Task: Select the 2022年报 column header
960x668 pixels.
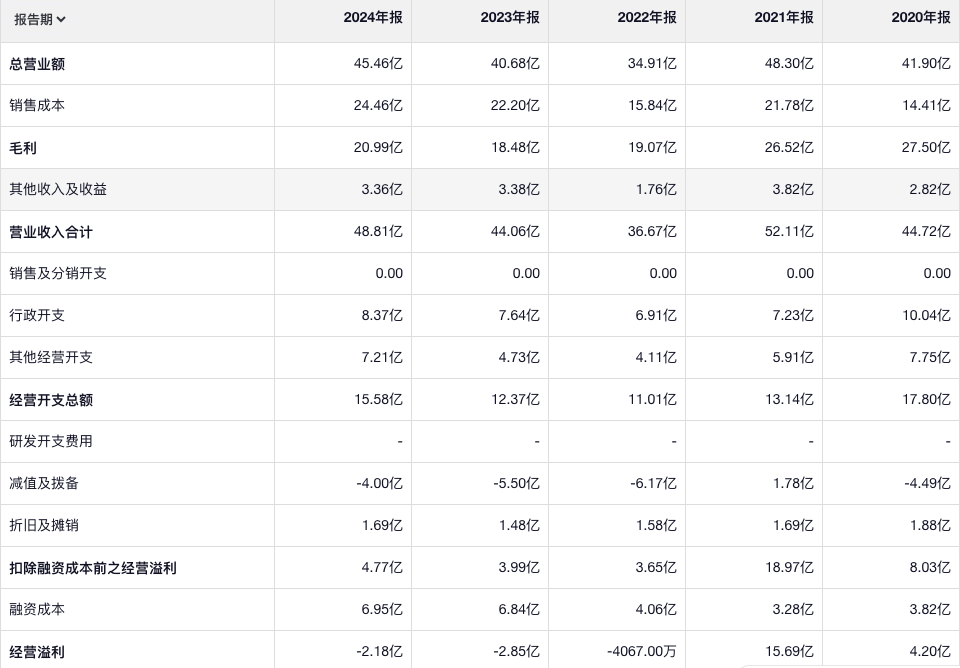Action: [647, 18]
